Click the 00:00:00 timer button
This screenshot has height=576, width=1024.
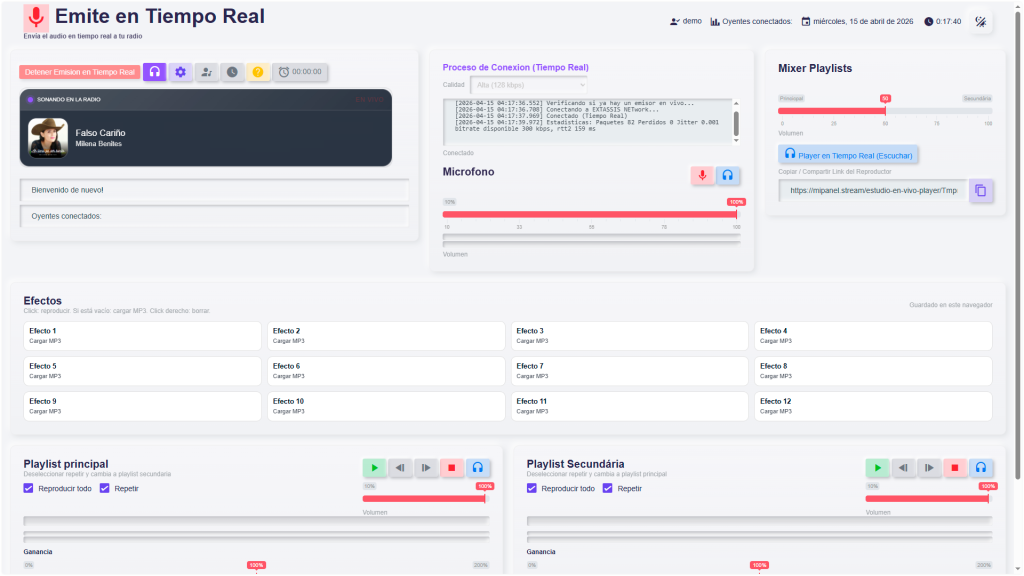click(300, 72)
